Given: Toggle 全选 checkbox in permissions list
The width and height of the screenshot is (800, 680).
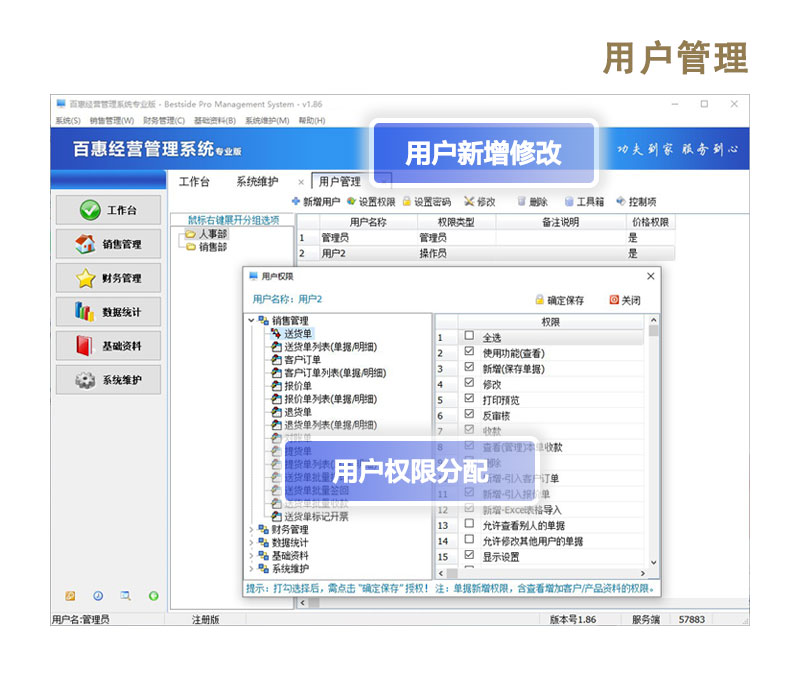Looking at the screenshot, I should click(x=469, y=336).
